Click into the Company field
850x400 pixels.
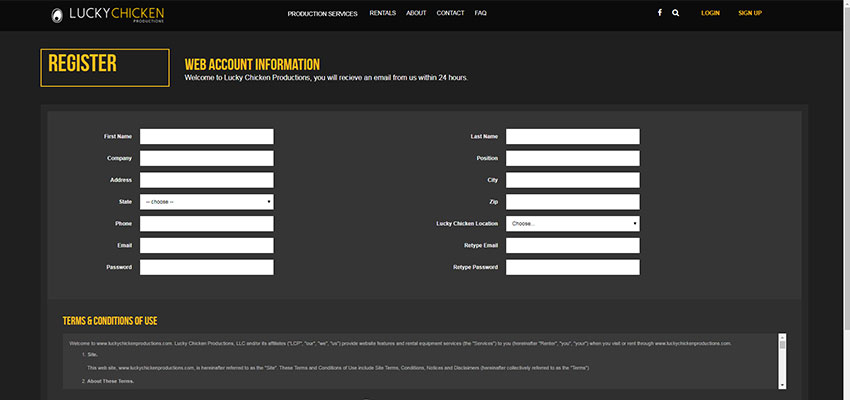coord(207,158)
